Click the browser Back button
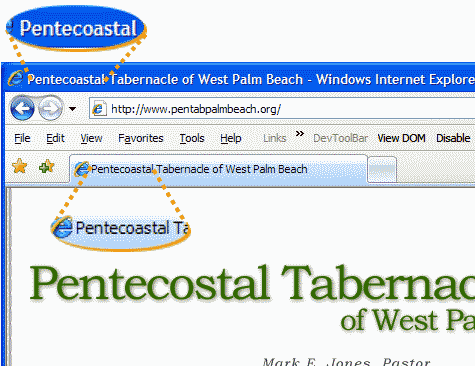Image resolution: width=475 pixels, height=366 pixels. [x=22, y=108]
